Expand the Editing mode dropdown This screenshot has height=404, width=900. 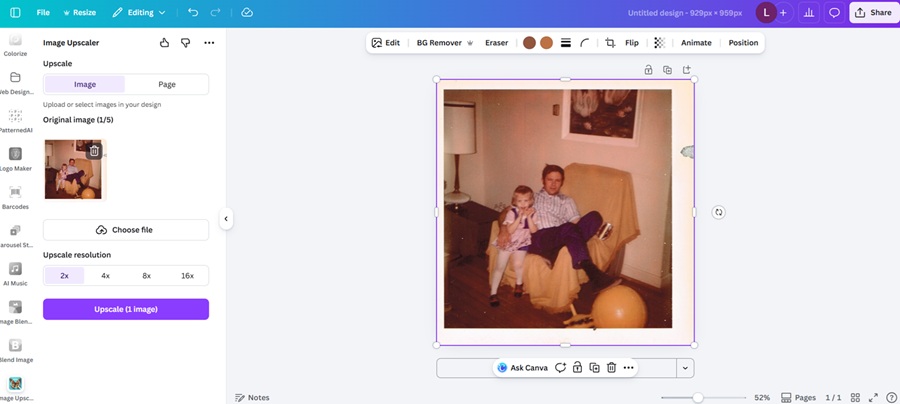coord(139,13)
